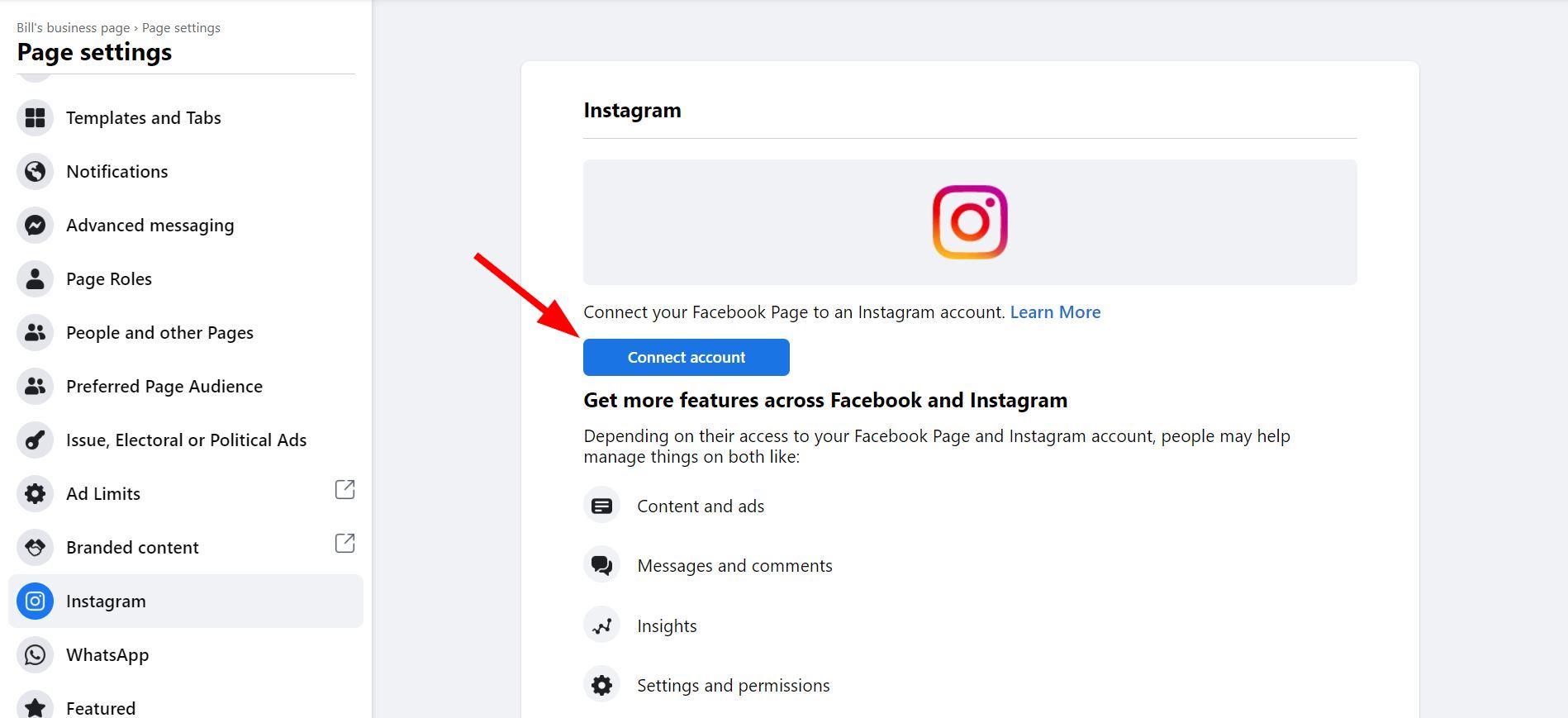The width and height of the screenshot is (1568, 718).
Task: Go back to Bill's business page breadcrumb
Action: 74,28
